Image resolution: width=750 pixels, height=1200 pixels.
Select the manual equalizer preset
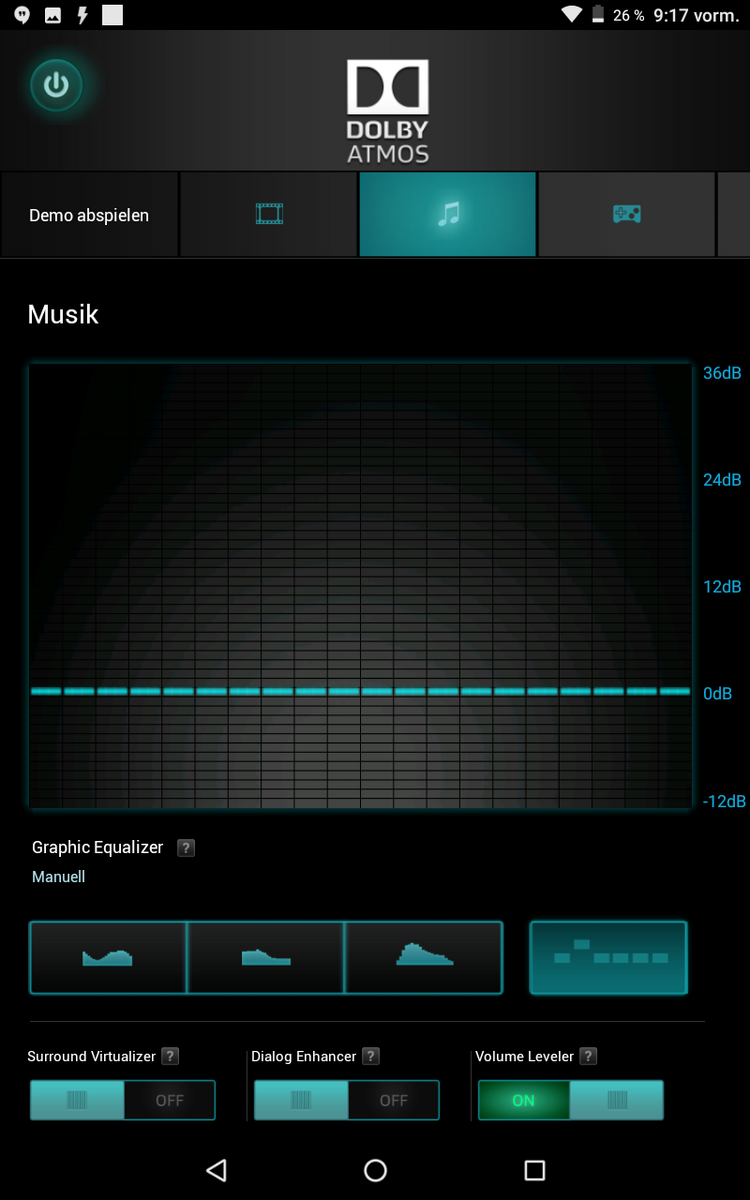[x=609, y=958]
